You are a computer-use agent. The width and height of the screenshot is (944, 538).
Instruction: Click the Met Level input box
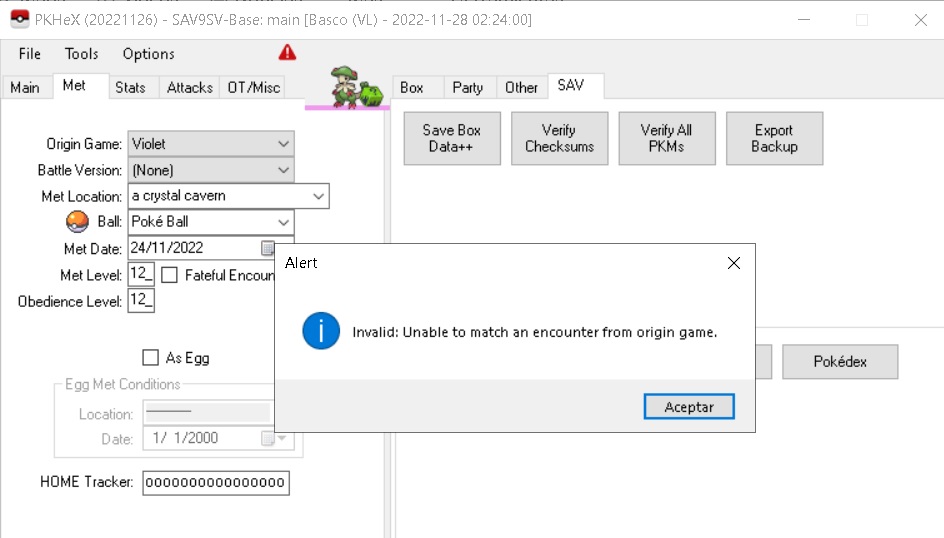tap(141, 274)
